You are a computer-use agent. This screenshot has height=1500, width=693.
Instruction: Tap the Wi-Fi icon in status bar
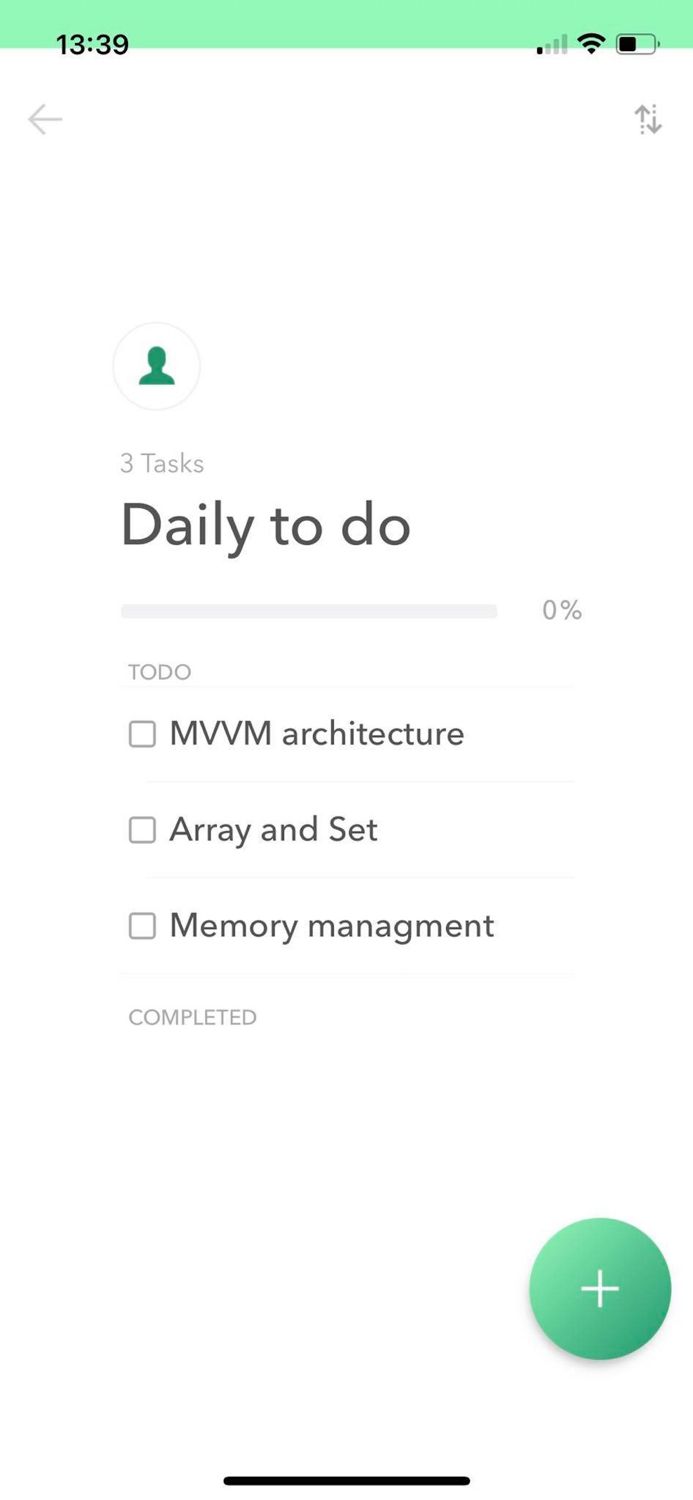(591, 44)
